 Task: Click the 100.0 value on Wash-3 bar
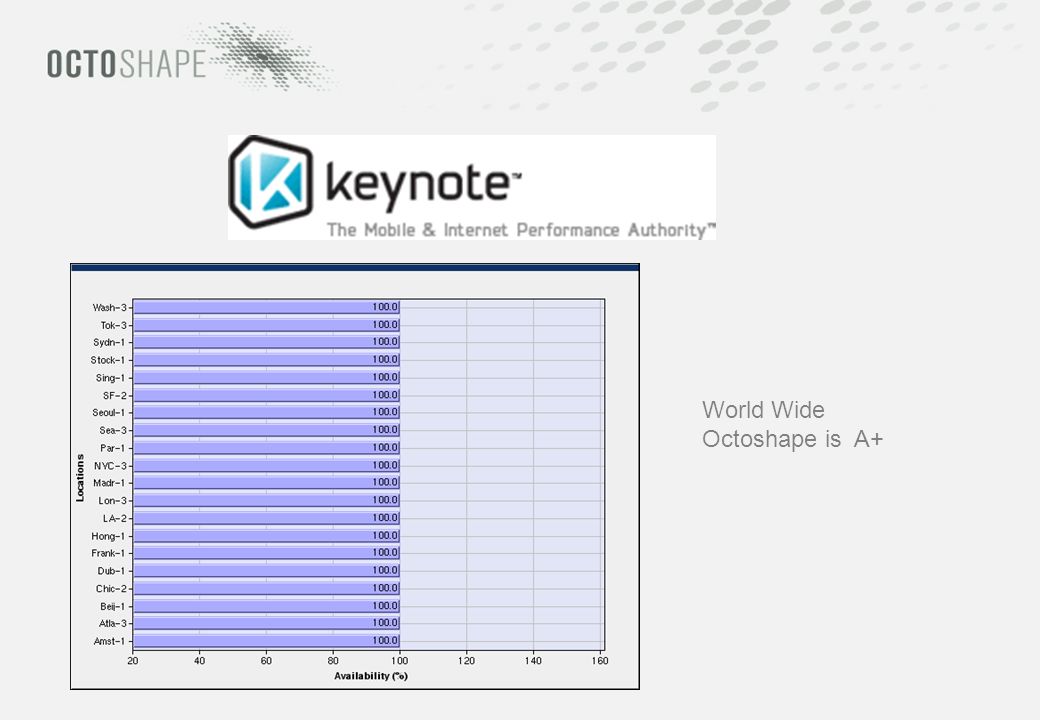coord(385,307)
